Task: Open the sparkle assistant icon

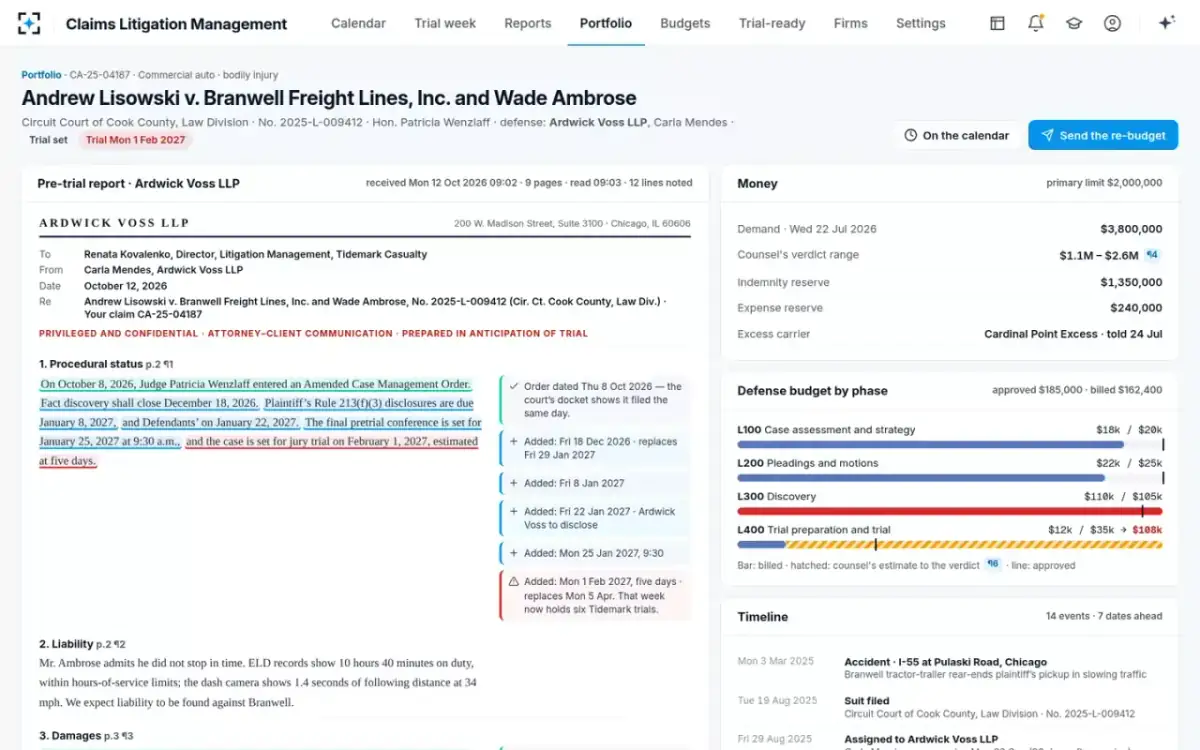Action: click(1166, 23)
